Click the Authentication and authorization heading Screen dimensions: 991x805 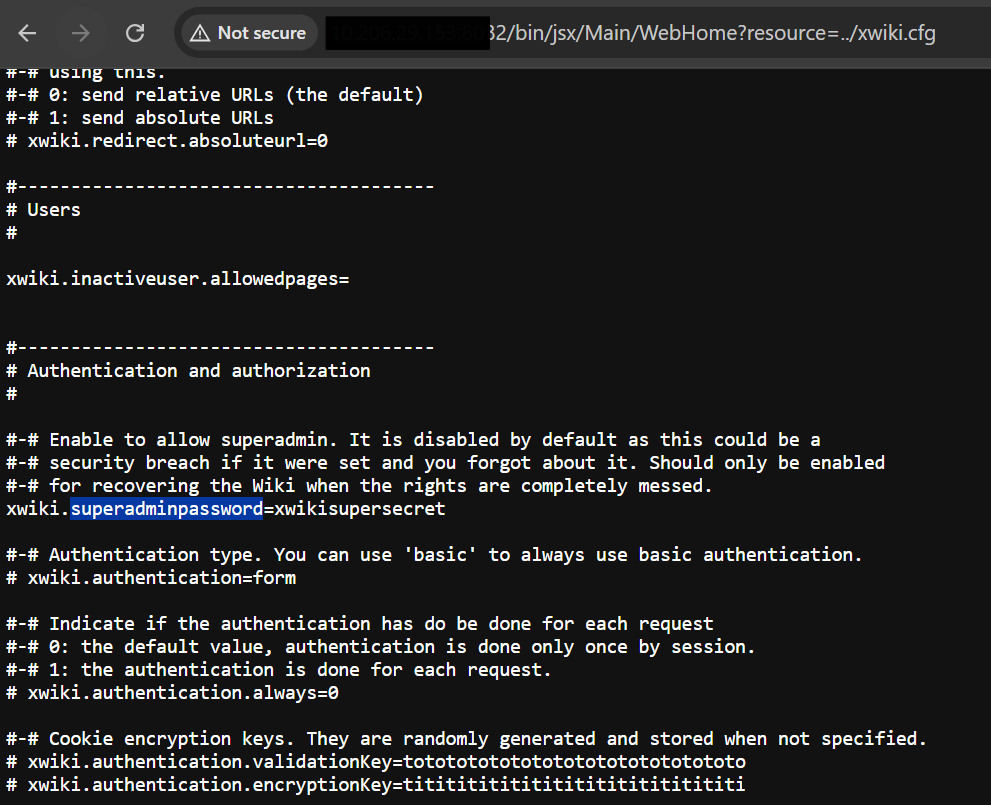click(188, 370)
